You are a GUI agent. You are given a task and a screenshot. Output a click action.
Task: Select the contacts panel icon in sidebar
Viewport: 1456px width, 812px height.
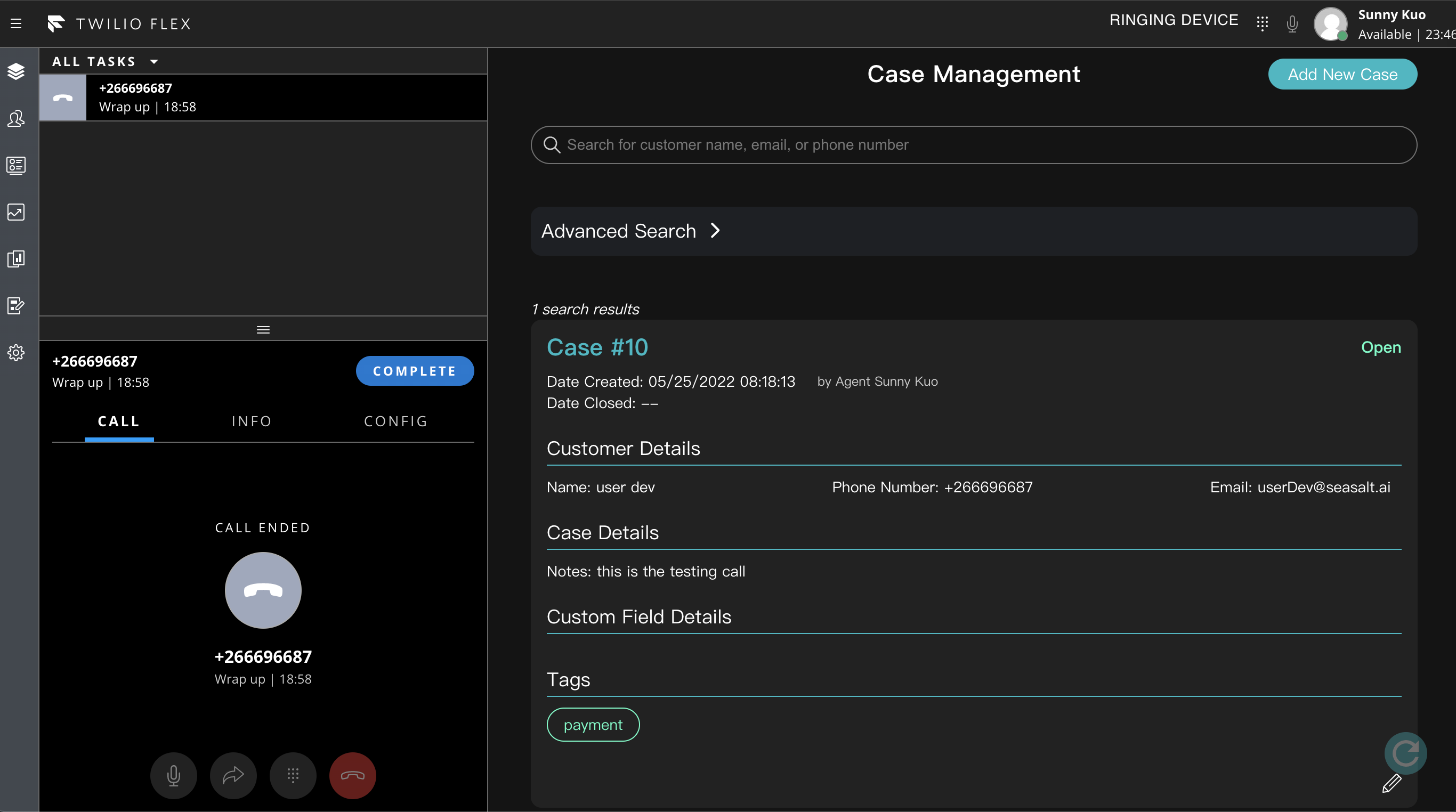pos(16,166)
